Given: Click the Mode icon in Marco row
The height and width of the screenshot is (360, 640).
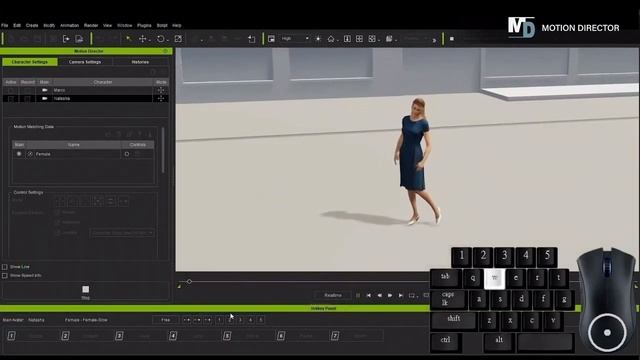Looking at the screenshot, I should pos(161,90).
